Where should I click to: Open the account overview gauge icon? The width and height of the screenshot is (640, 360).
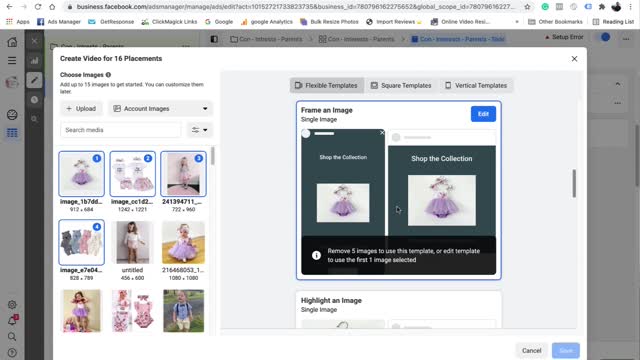12,115
